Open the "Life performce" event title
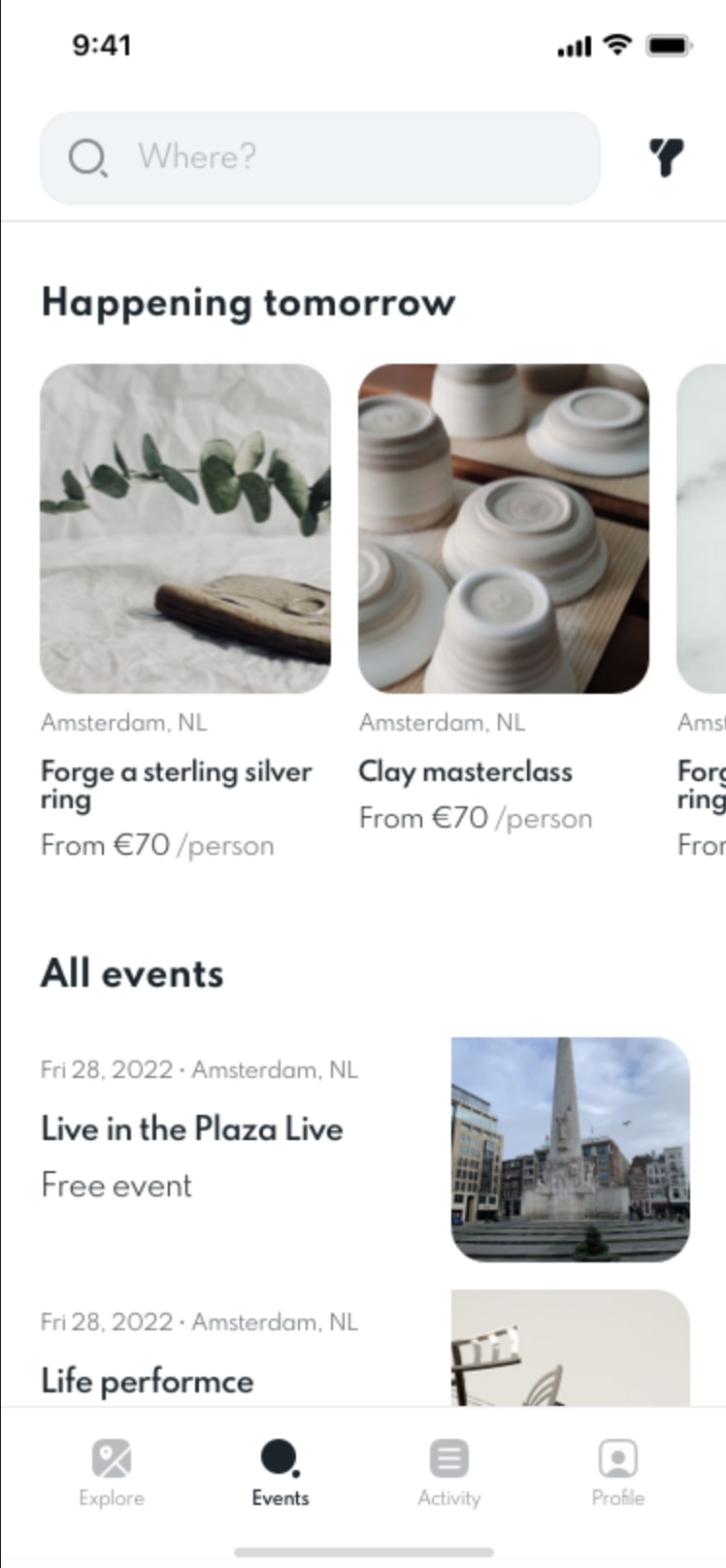Image resolution: width=726 pixels, height=1568 pixels. pos(148,1381)
